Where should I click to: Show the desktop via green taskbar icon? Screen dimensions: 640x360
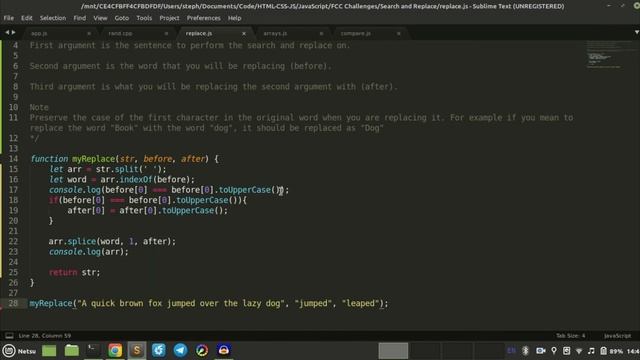pos(49,351)
